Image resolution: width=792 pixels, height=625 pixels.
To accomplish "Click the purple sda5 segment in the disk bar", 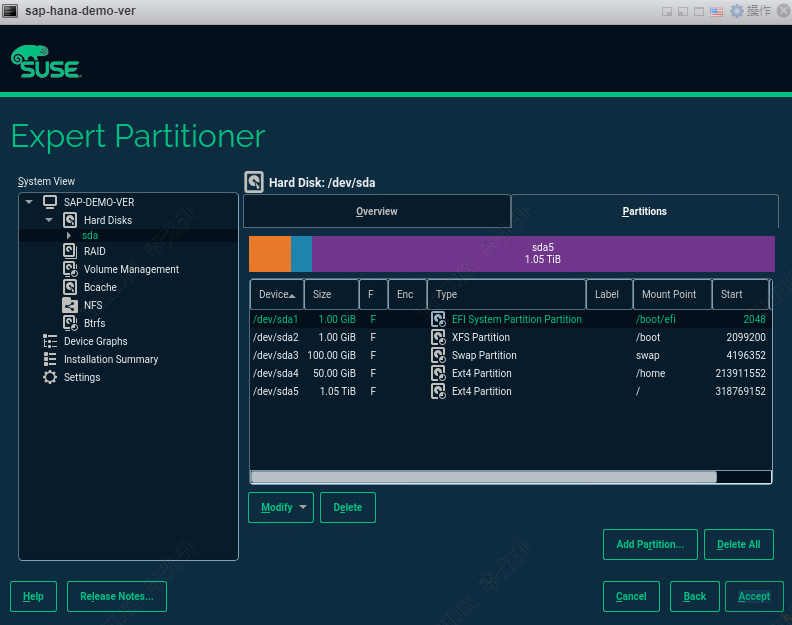I will click(x=543, y=254).
